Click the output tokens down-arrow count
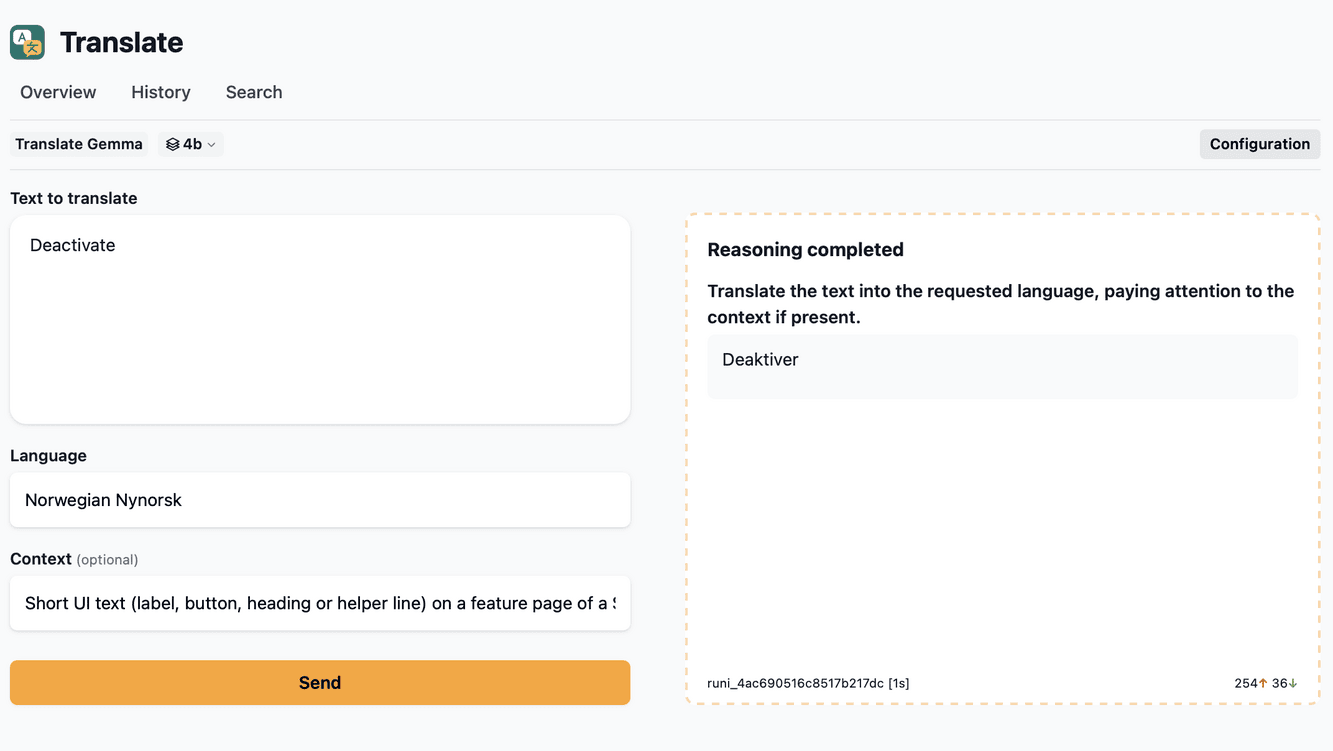This screenshot has width=1333, height=751. (1285, 683)
